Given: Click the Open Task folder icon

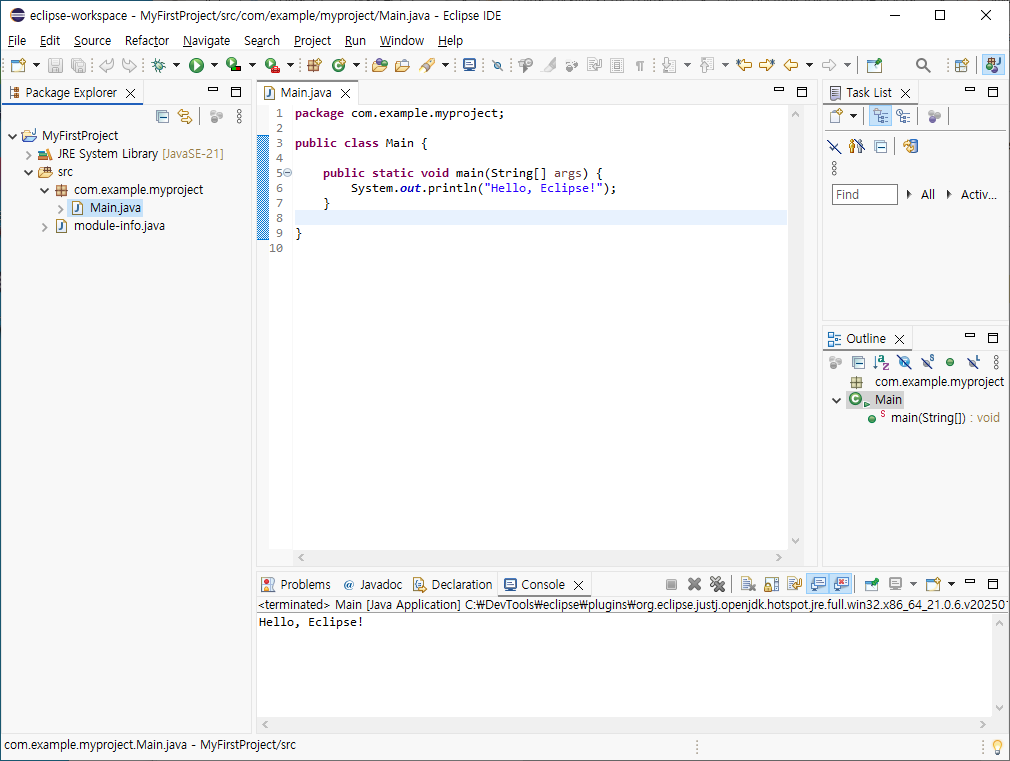Looking at the screenshot, I should [403, 65].
